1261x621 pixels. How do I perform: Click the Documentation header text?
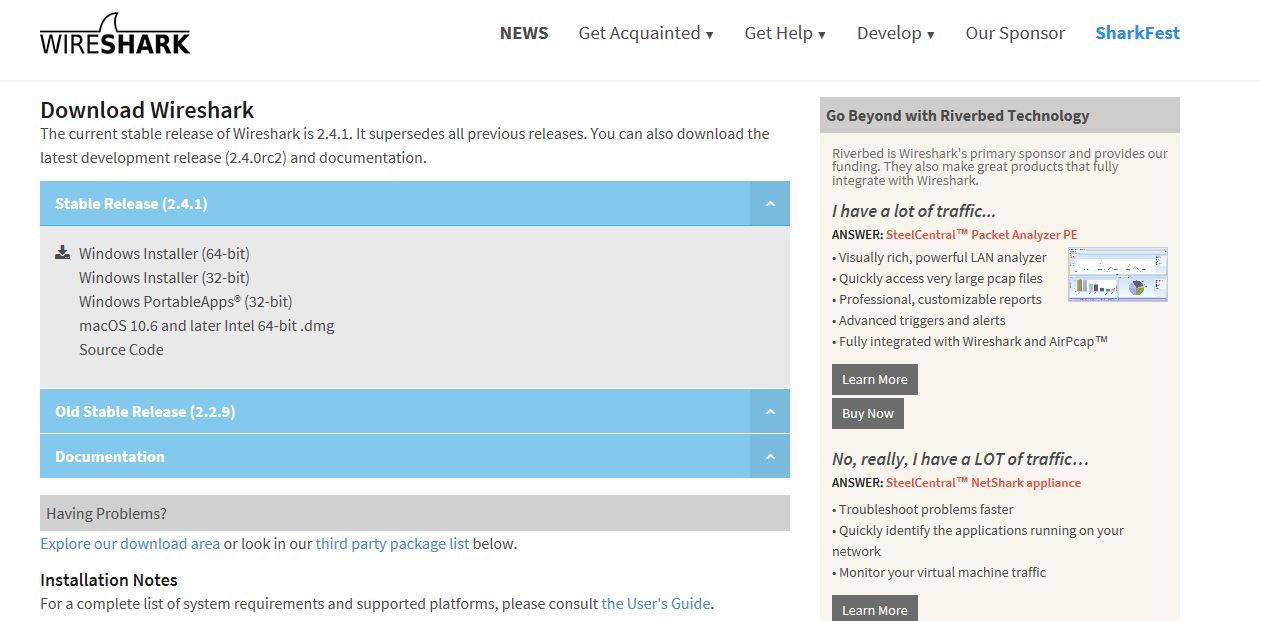pyautogui.click(x=110, y=457)
